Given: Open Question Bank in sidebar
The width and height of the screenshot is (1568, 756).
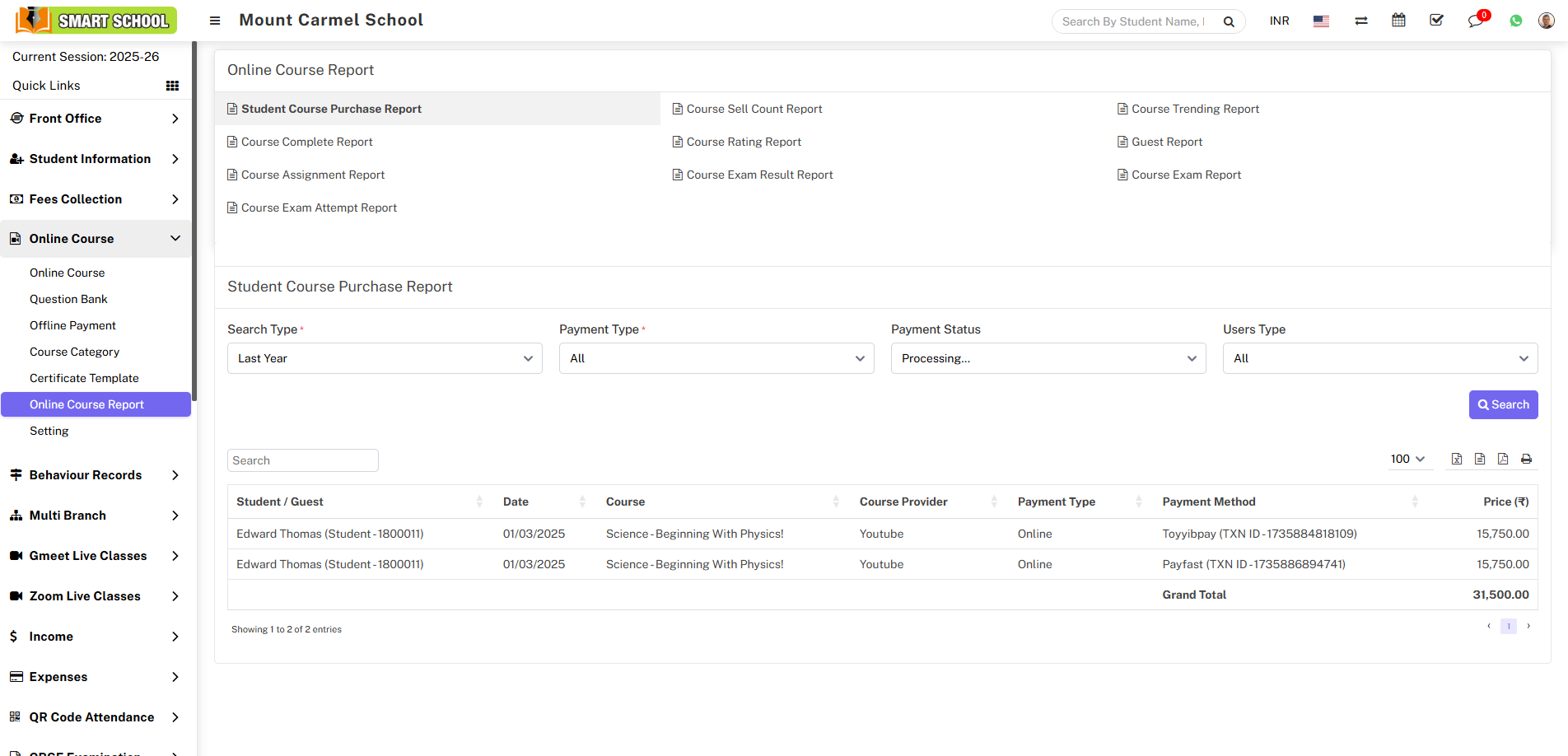Looking at the screenshot, I should 68,299.
